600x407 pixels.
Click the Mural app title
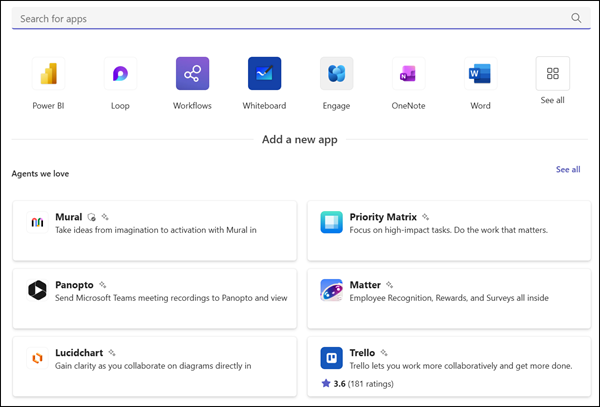[68, 217]
